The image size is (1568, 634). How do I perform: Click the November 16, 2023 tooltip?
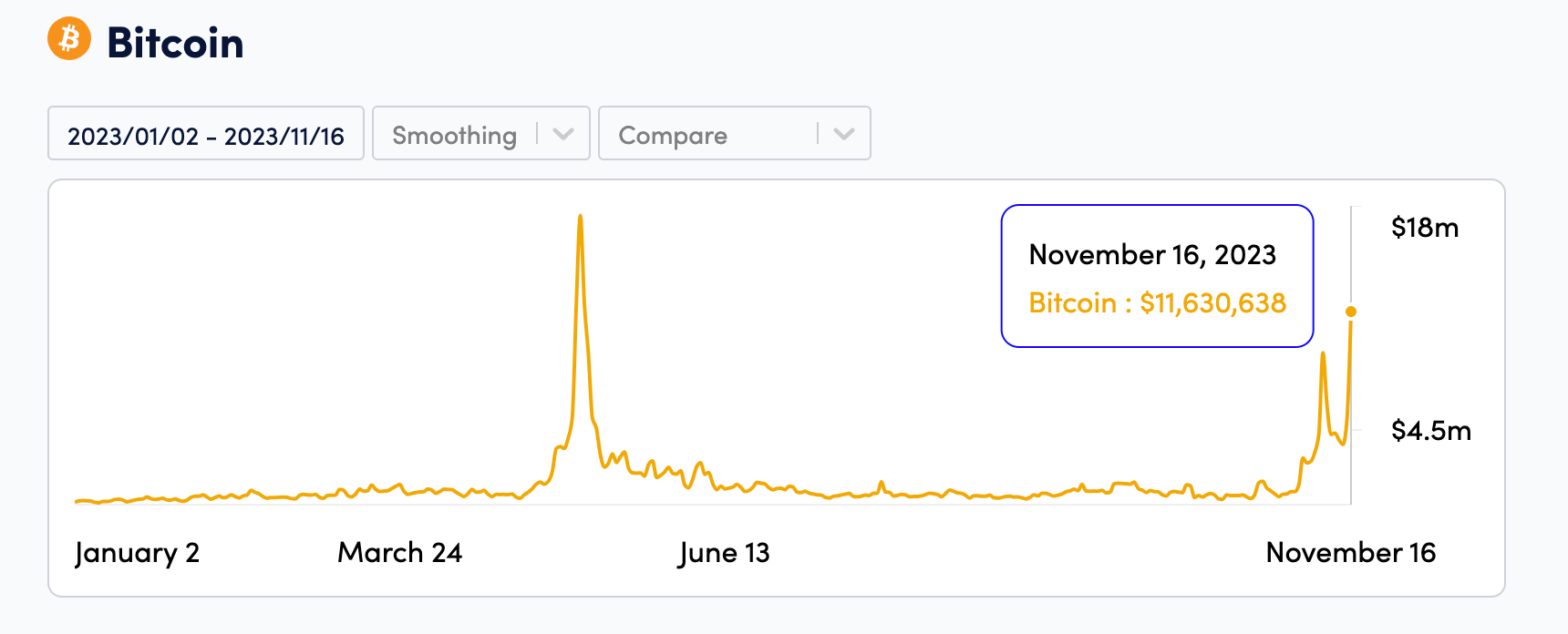[1152, 255]
